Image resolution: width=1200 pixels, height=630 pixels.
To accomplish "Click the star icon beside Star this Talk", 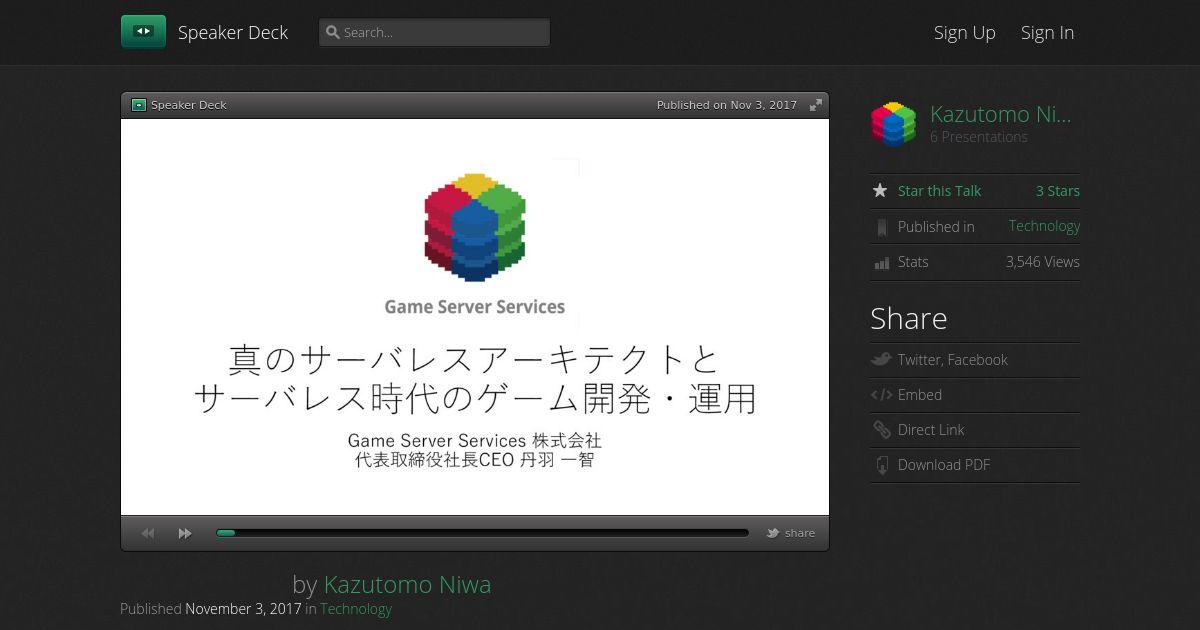I will tap(880, 190).
